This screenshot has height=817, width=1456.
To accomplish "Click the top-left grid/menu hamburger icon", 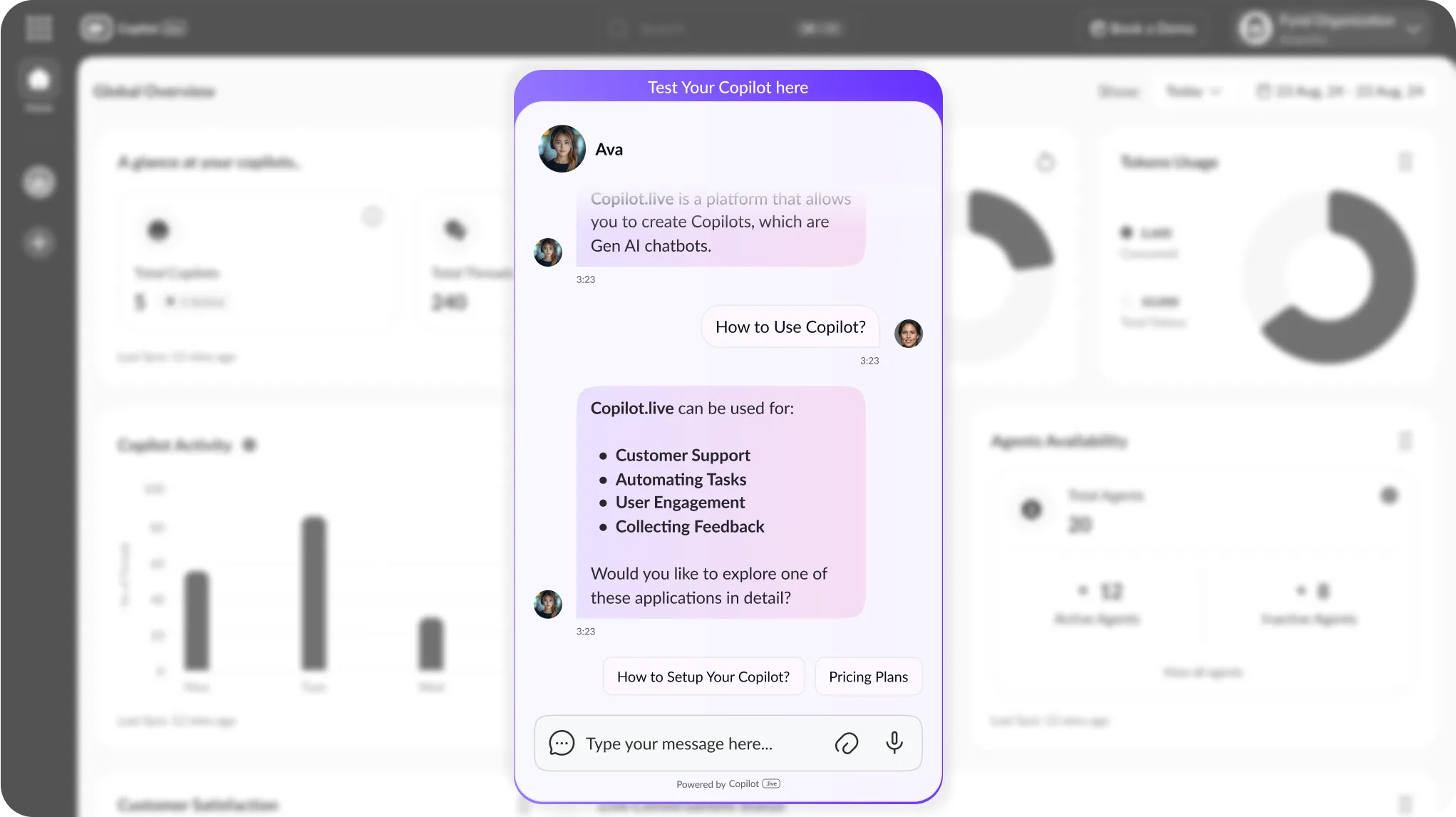I will click(x=39, y=28).
